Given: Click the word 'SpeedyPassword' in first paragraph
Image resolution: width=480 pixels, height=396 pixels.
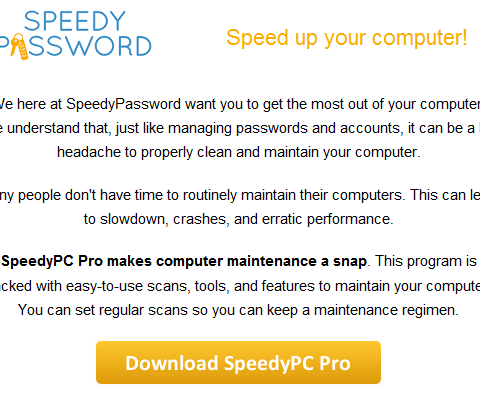Looking at the screenshot, I should click(x=123, y=104).
